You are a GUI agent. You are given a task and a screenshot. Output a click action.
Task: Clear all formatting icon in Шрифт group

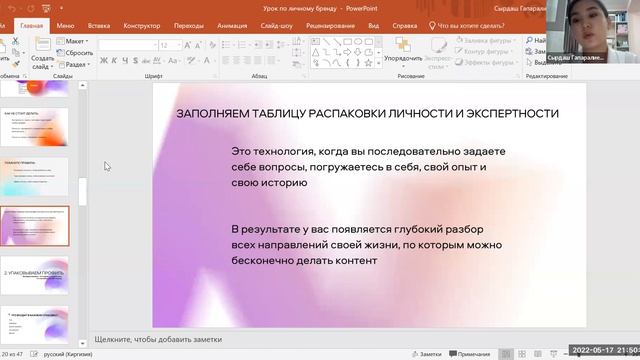point(212,45)
